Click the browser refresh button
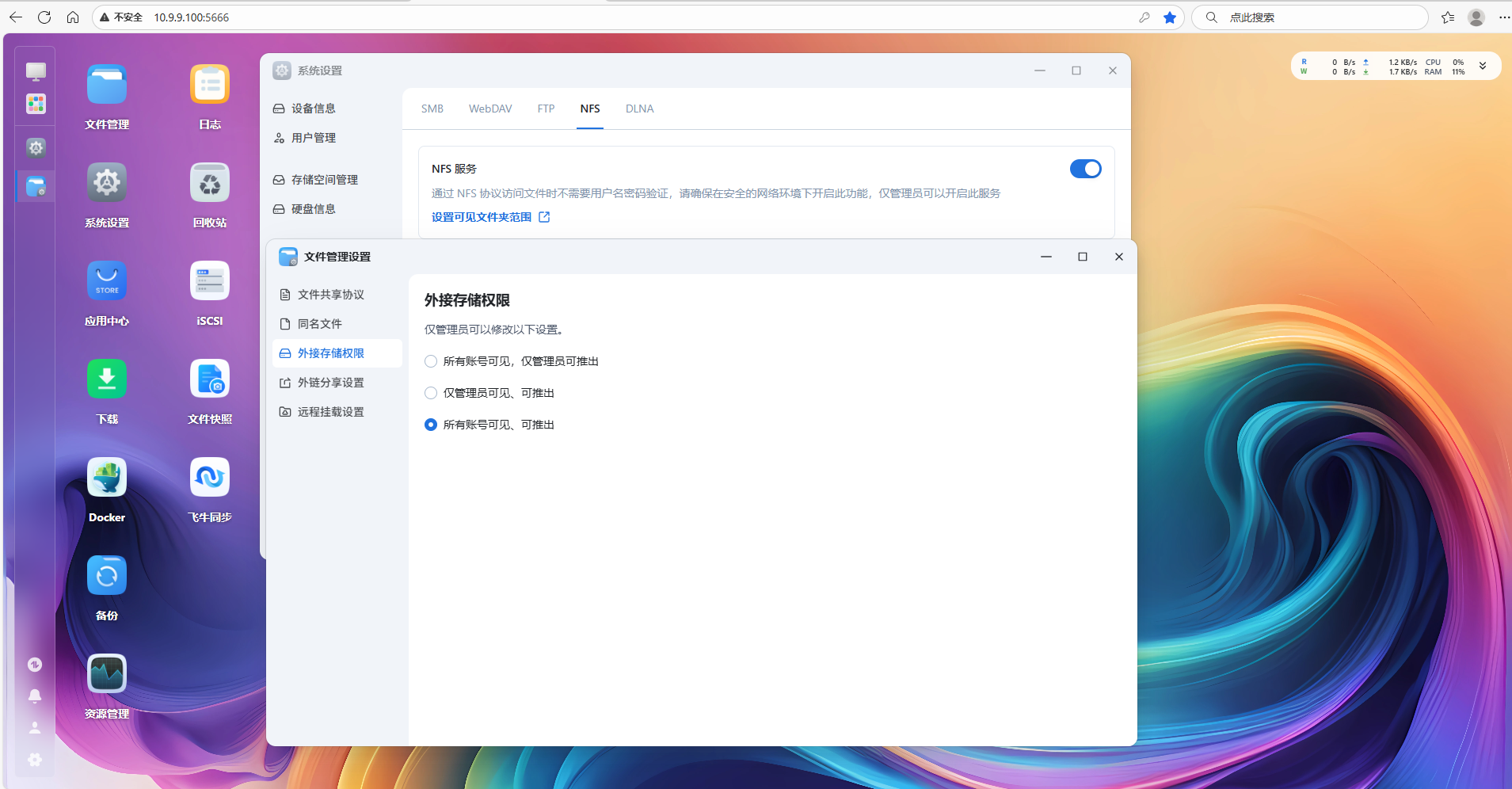The image size is (1512, 789). [x=44, y=17]
